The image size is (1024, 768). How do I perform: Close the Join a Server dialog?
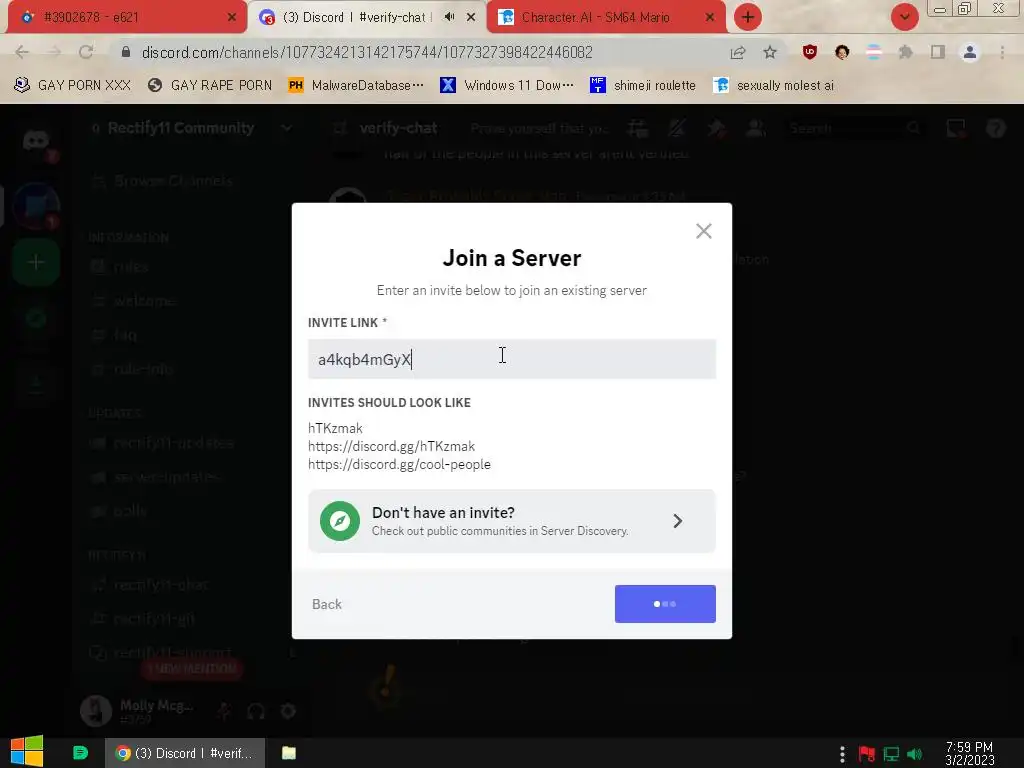(703, 231)
